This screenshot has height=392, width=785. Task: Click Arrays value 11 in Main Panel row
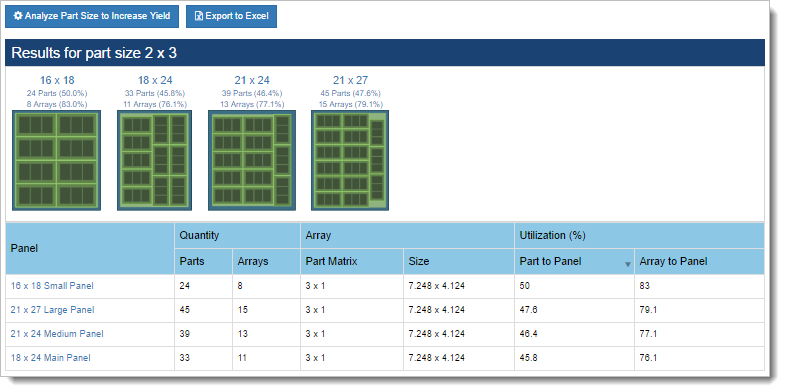pyautogui.click(x=242, y=358)
